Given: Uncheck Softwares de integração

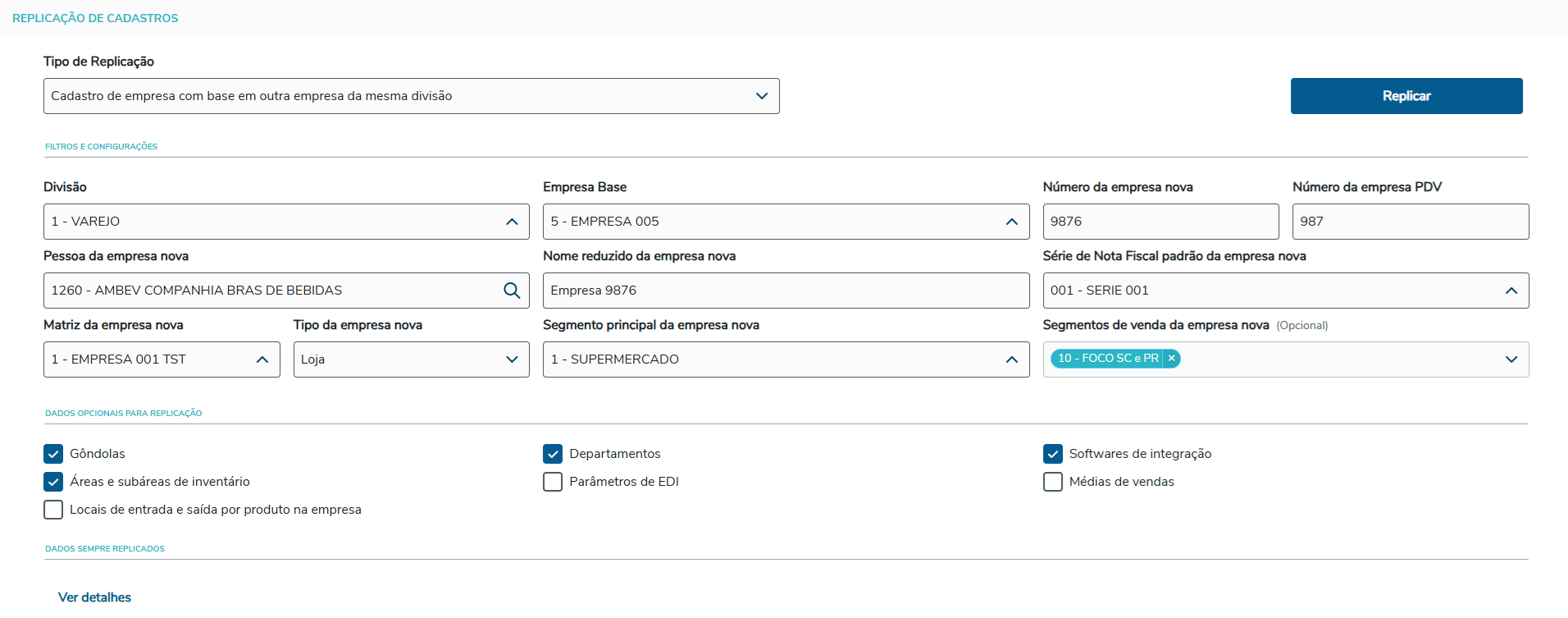Looking at the screenshot, I should [1052, 454].
